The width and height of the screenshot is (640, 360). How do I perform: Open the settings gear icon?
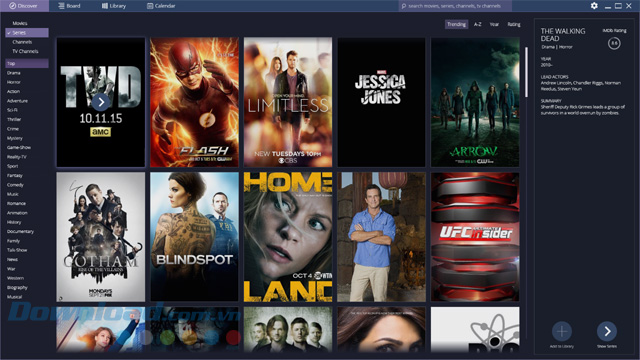(x=594, y=6)
